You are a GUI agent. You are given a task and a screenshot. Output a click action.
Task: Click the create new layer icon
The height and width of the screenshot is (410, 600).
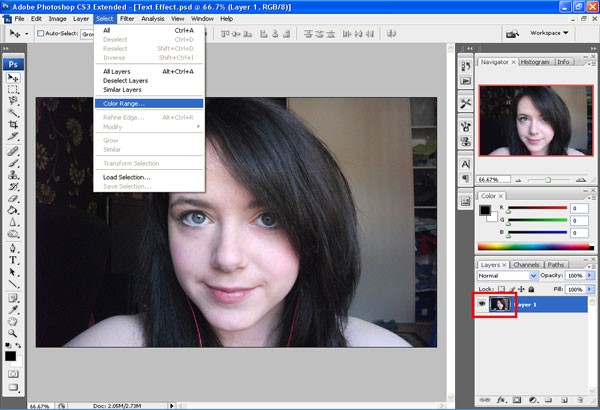point(564,400)
